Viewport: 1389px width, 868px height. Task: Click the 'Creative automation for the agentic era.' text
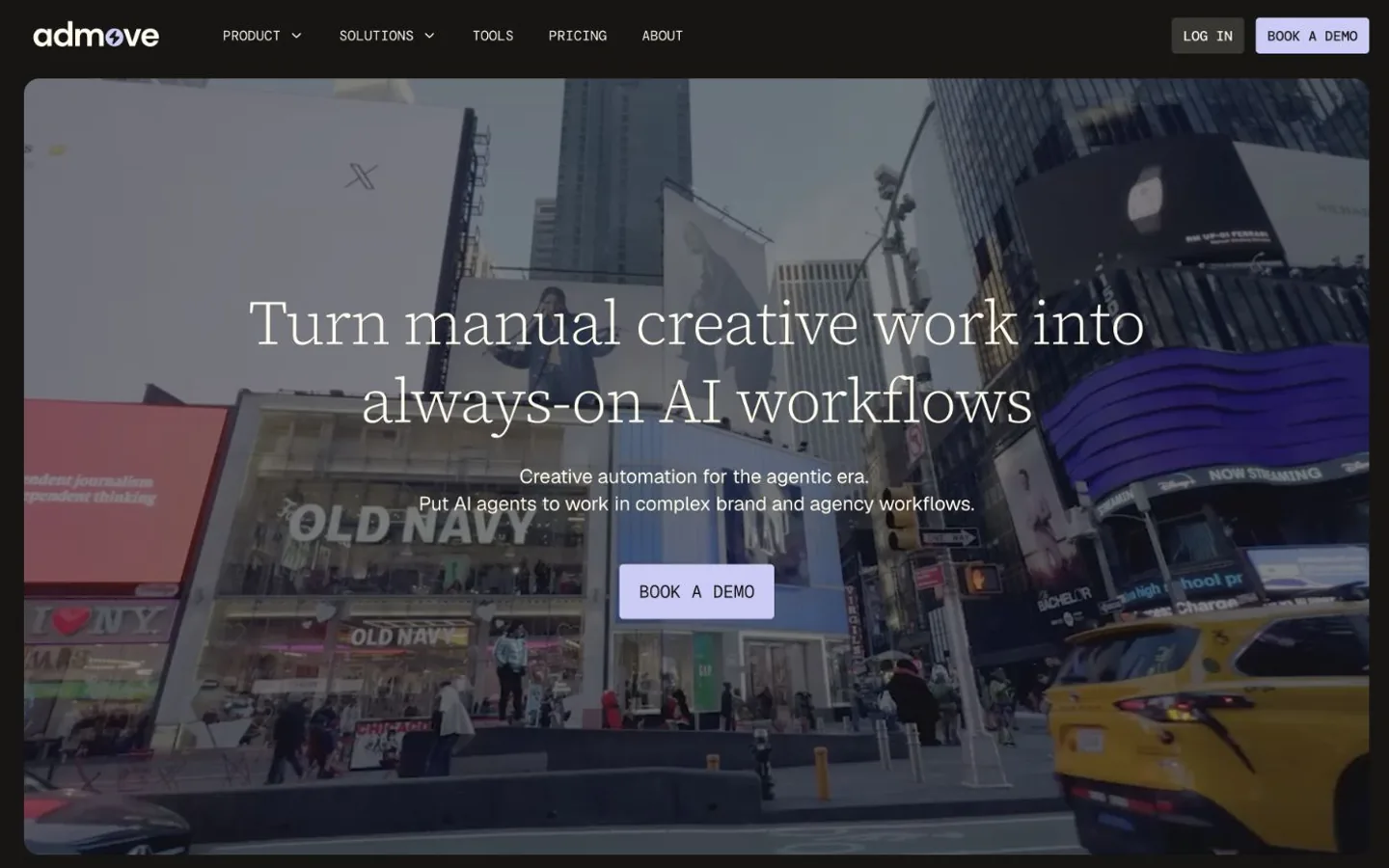(x=694, y=476)
